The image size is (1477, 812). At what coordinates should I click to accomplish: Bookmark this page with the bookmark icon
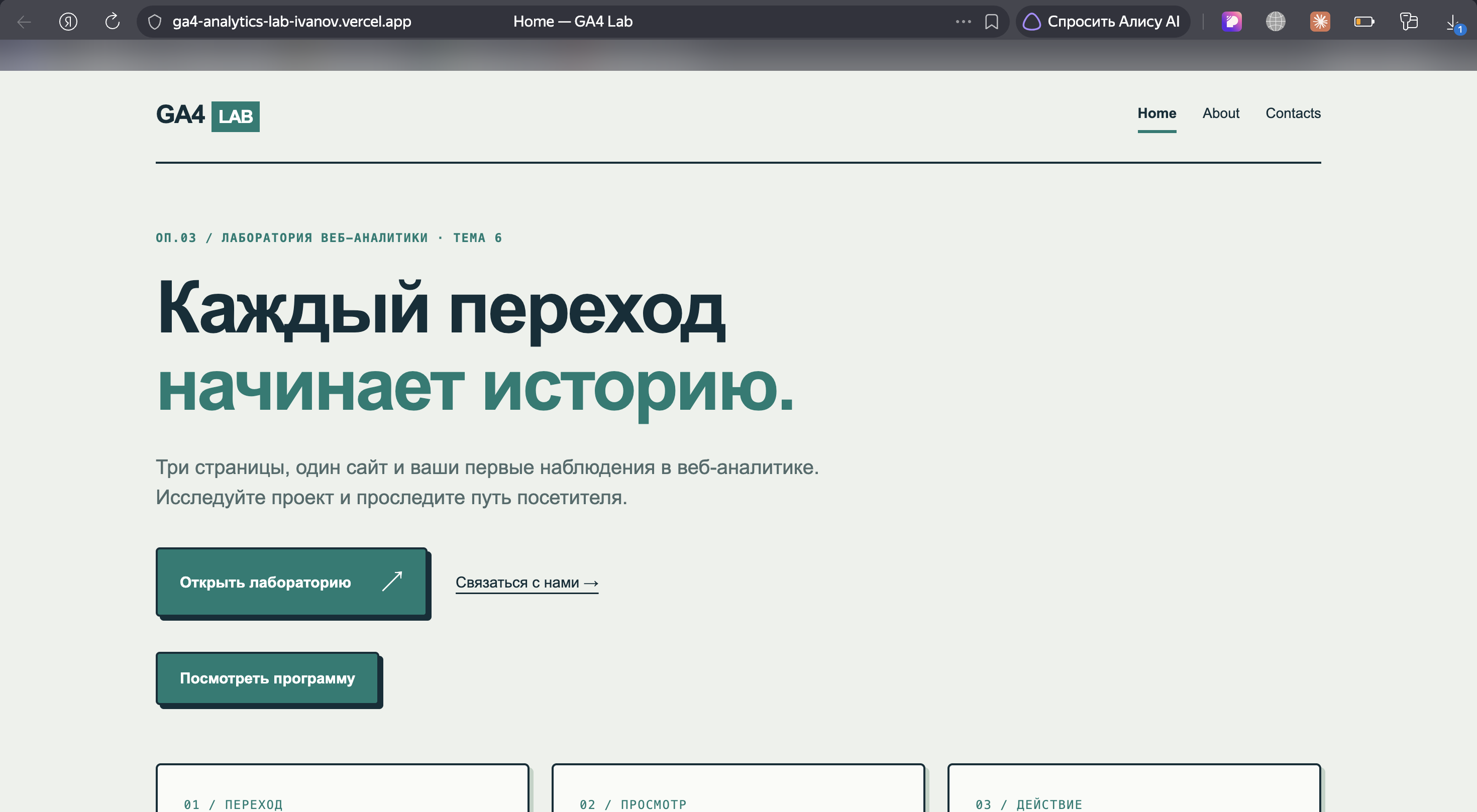[x=991, y=22]
